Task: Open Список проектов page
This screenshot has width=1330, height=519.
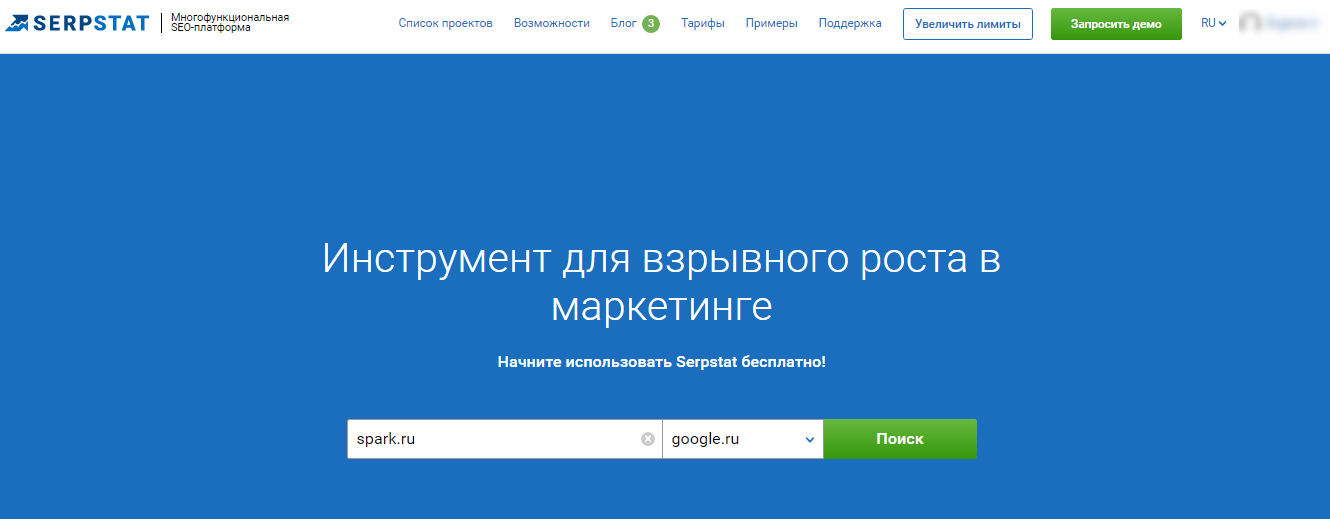Action: tap(445, 23)
